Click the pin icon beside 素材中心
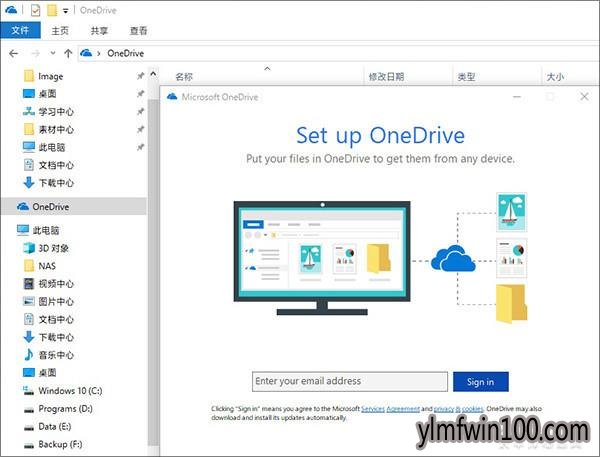 pyautogui.click(x=140, y=129)
